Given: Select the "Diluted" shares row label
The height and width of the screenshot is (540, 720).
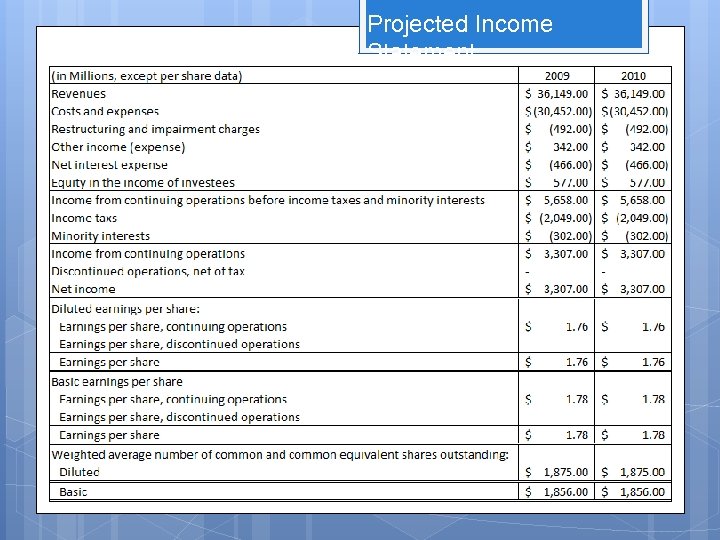Looking at the screenshot, I should pos(79,472).
